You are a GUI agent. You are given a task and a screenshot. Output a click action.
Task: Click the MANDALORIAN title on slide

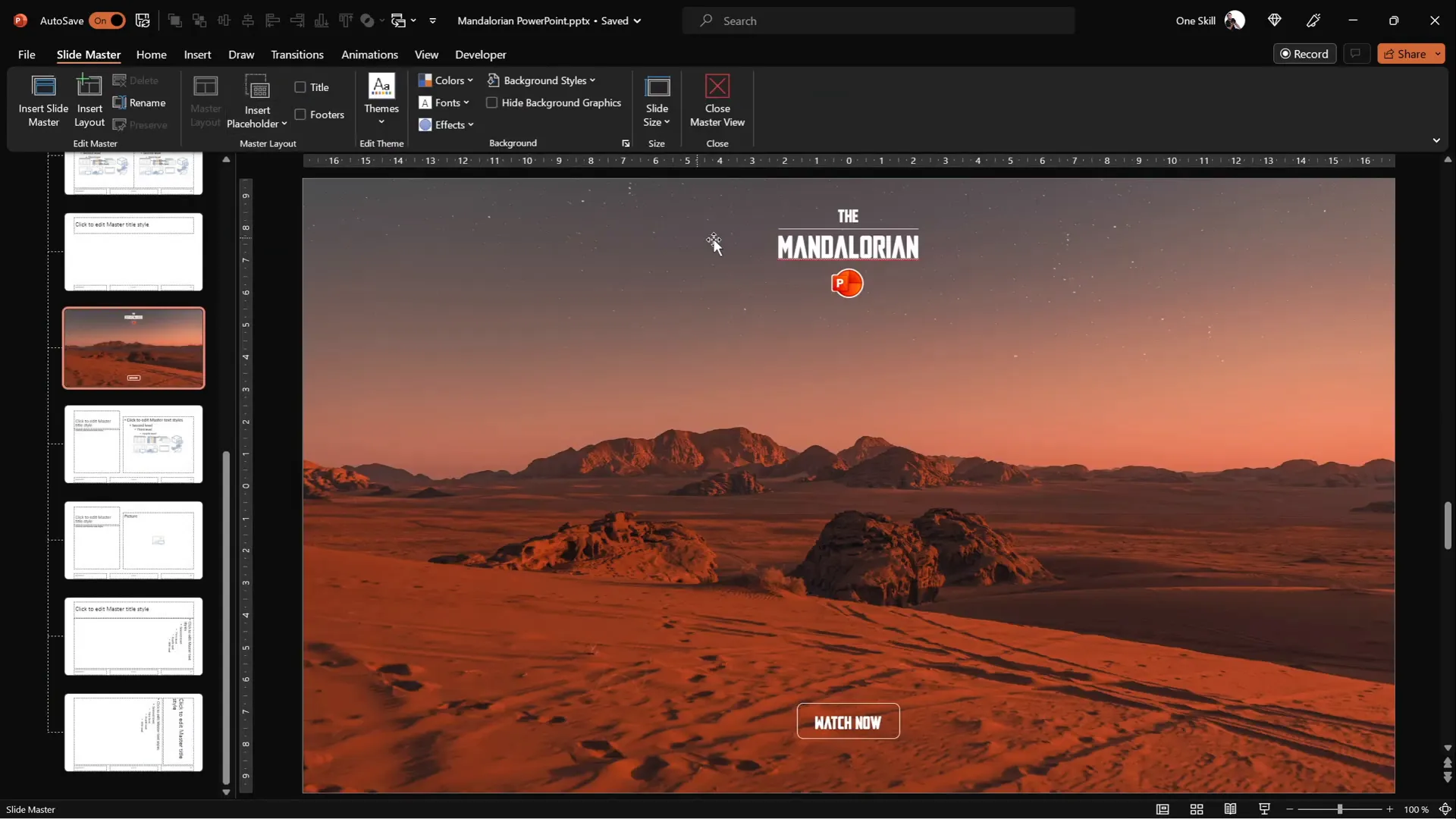coord(848,247)
